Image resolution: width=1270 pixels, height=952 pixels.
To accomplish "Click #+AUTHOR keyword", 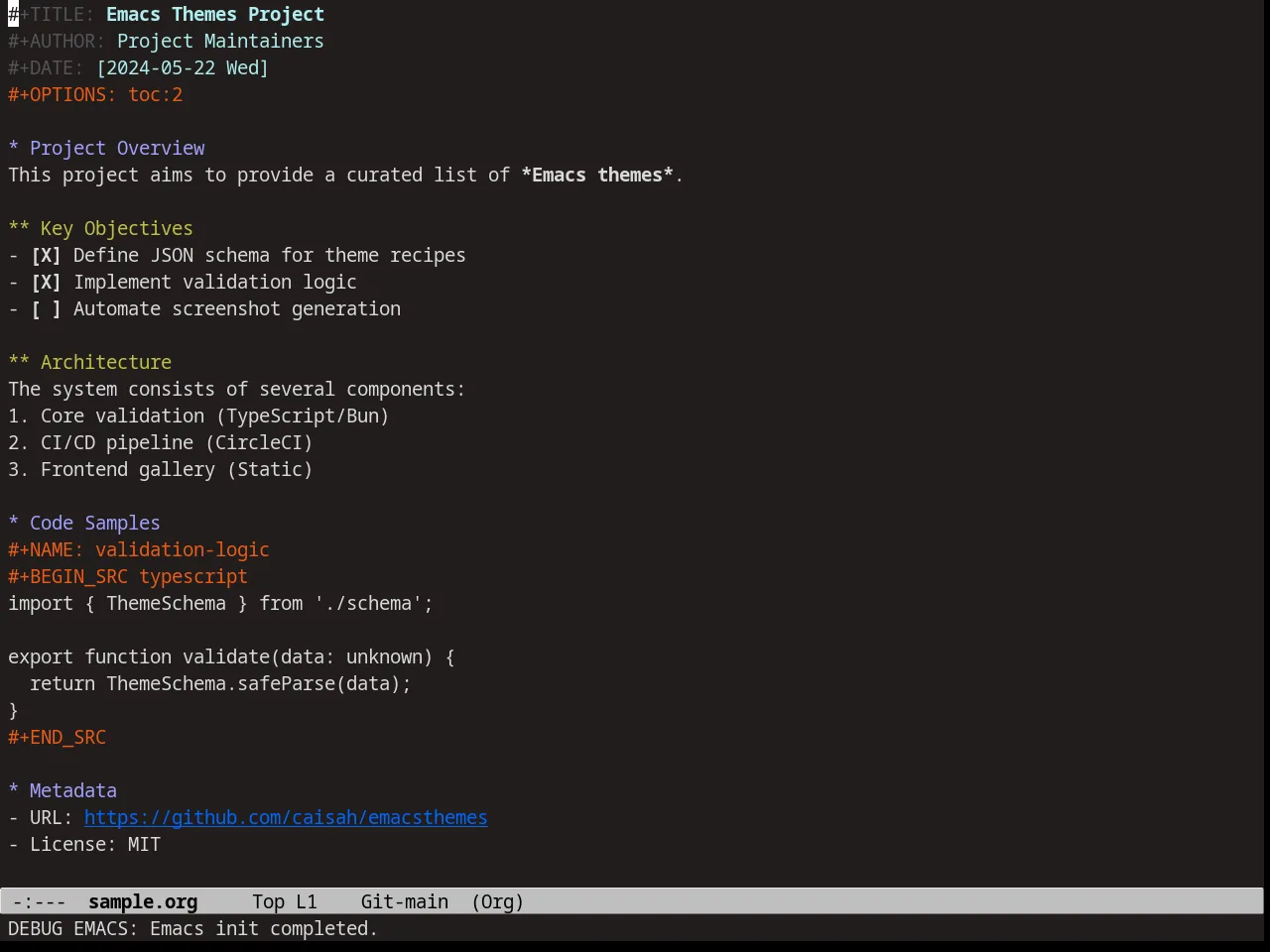I will coord(57,42).
